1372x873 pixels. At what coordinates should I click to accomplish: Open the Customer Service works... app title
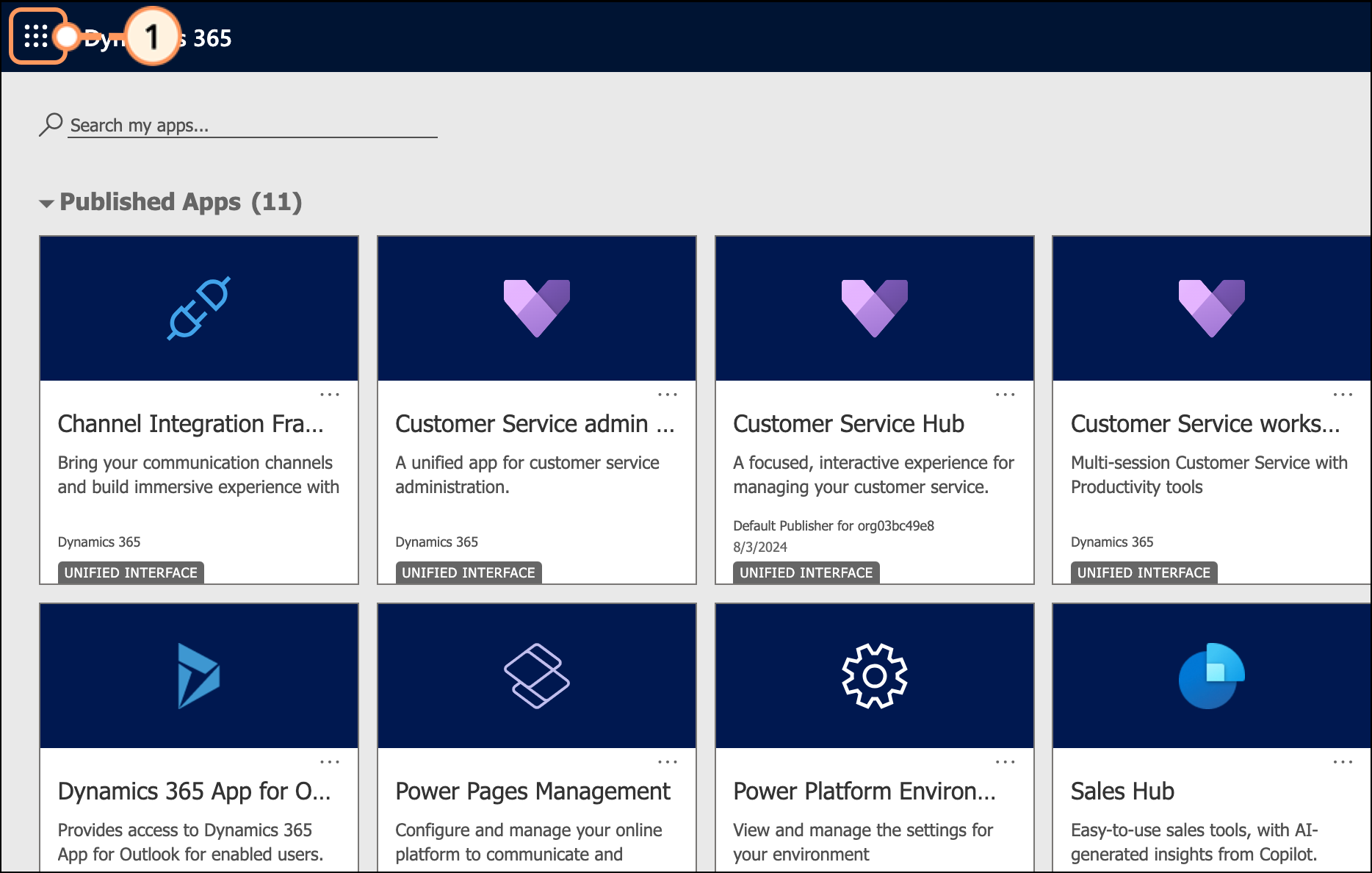(1205, 424)
